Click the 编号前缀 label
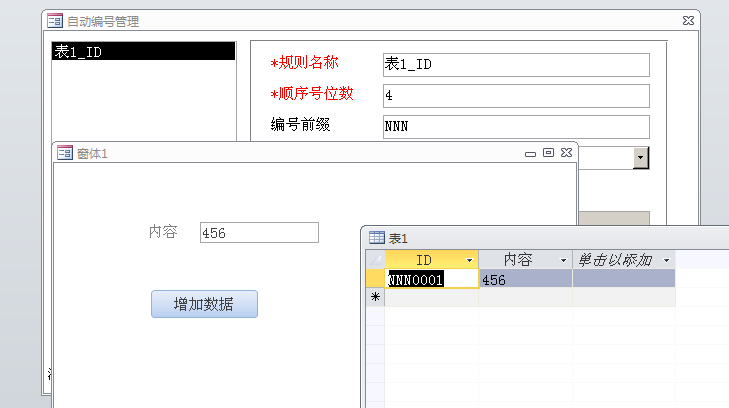This screenshot has width=729, height=408. 300,125
